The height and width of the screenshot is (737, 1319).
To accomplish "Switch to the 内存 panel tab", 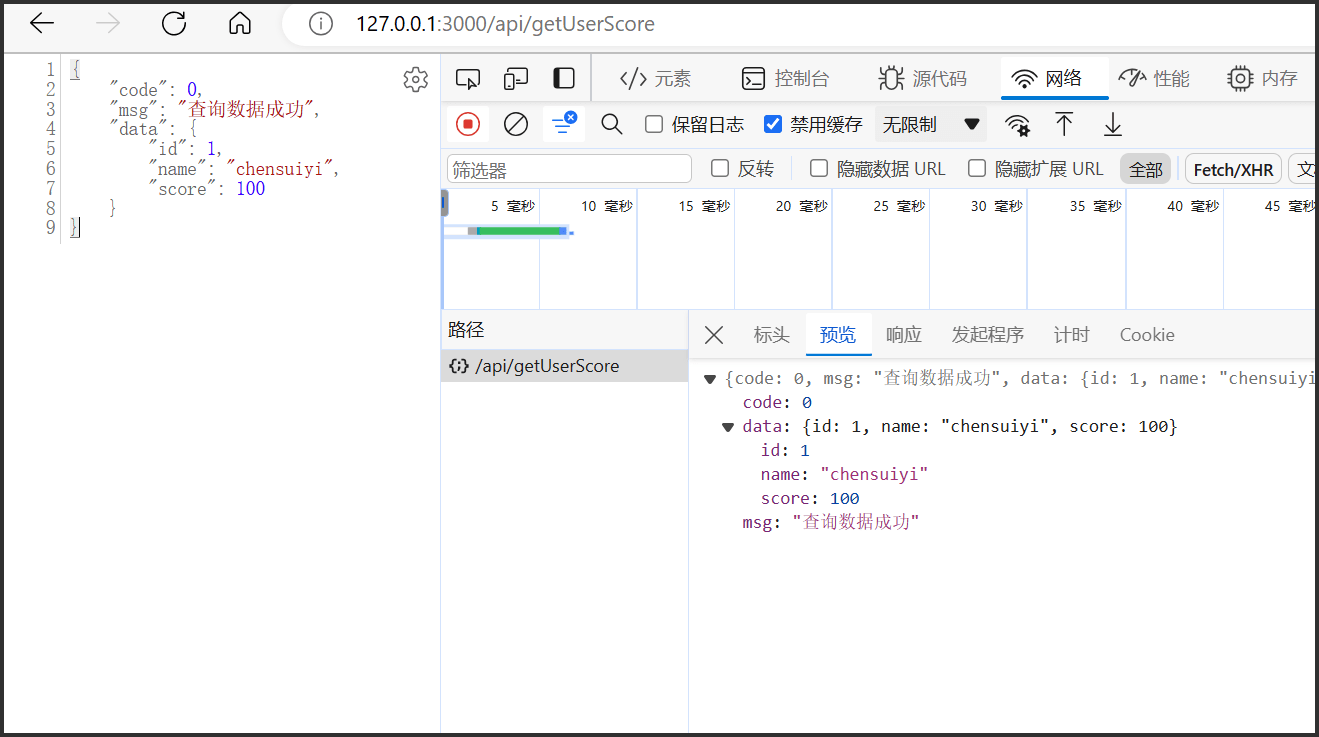I will pyautogui.click(x=1262, y=78).
